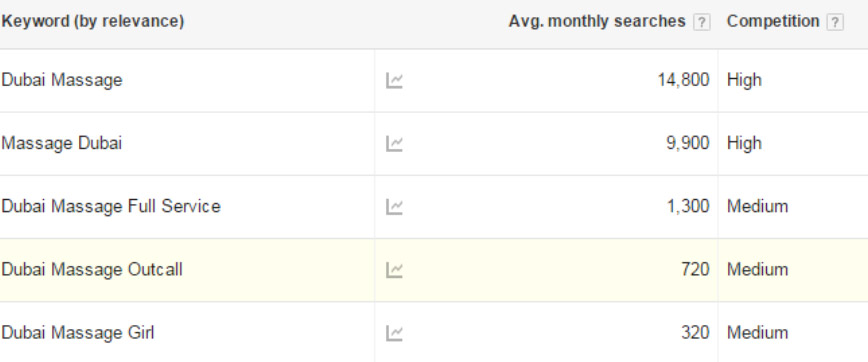Click the 14,800 monthly searches value
Image resolution: width=868 pixels, height=362 pixels.
point(683,80)
